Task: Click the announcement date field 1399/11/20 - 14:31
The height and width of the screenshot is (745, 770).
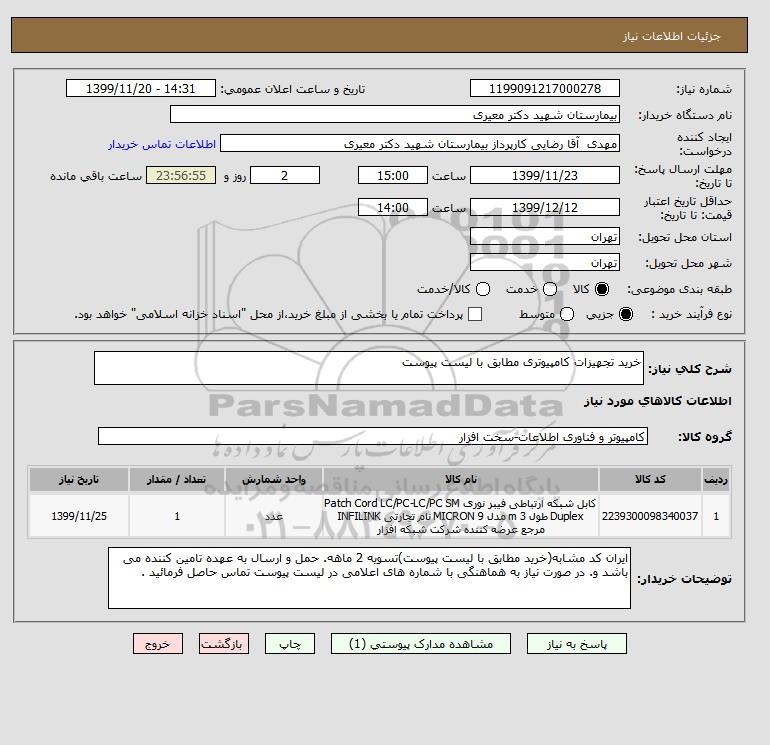Action: (141, 88)
